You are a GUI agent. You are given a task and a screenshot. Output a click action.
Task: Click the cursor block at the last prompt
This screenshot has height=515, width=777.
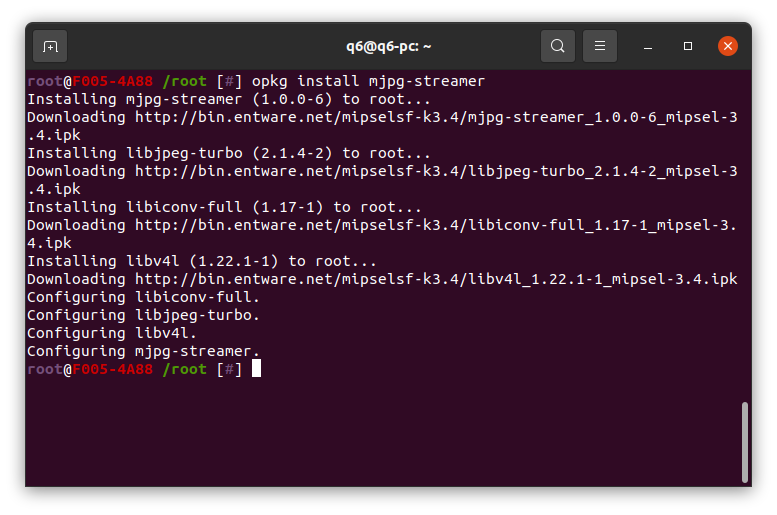(x=256, y=369)
